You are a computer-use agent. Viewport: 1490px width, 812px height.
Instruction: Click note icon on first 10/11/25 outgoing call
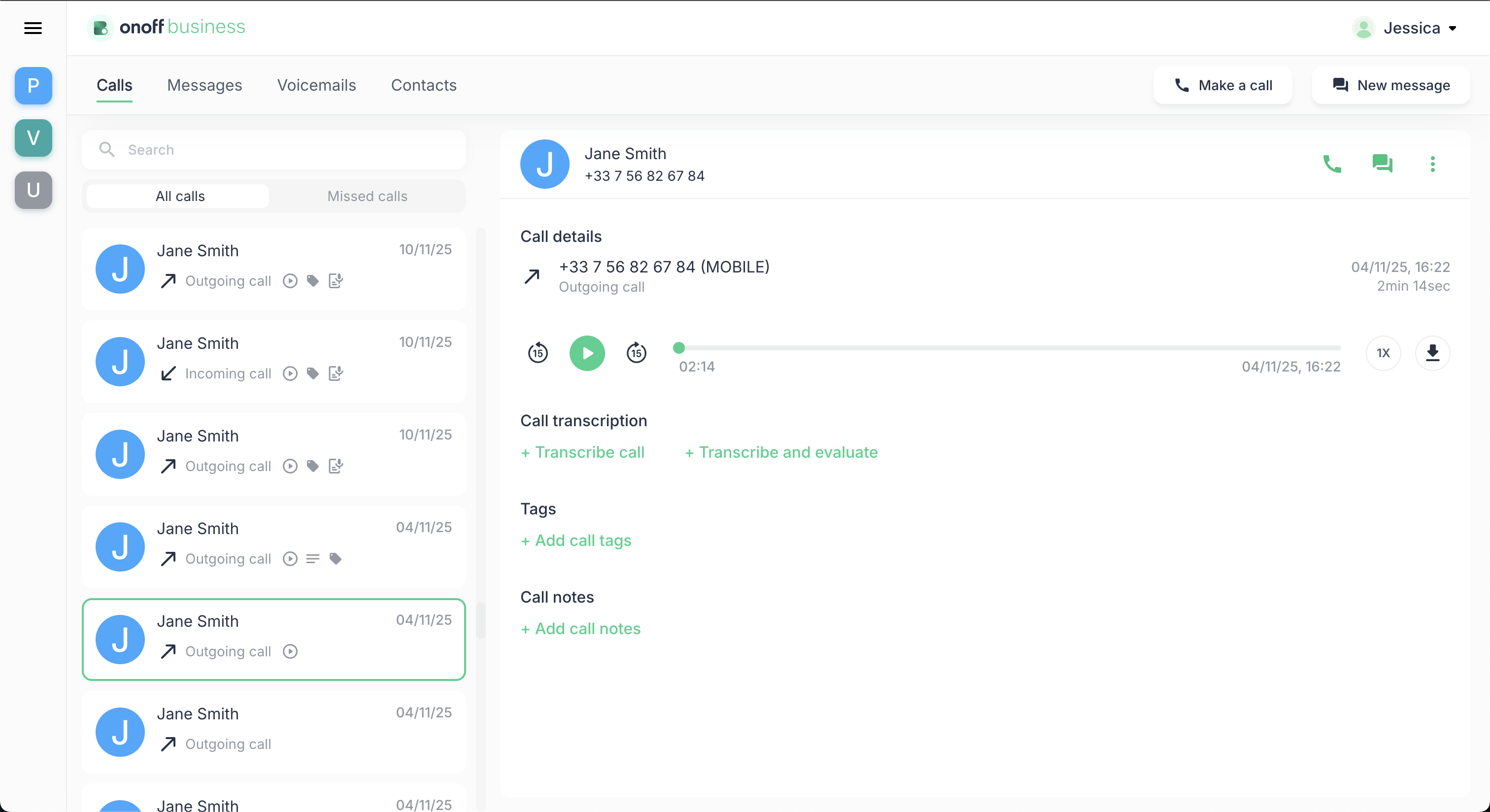point(336,281)
